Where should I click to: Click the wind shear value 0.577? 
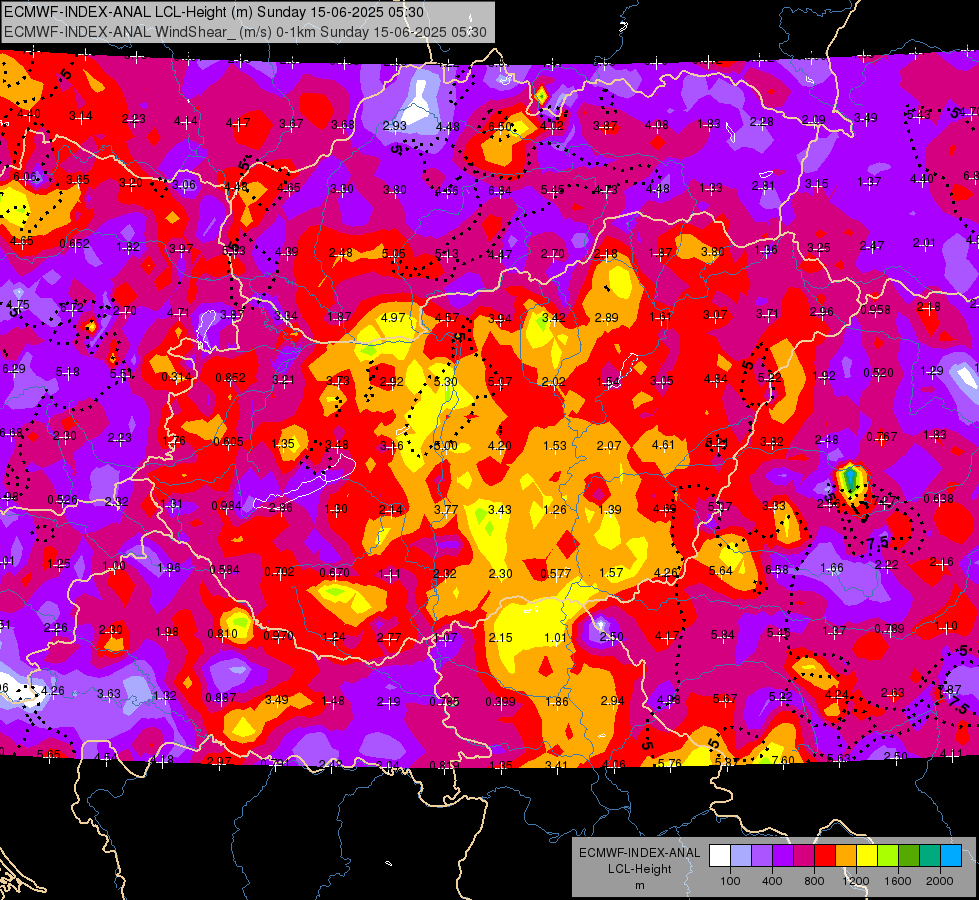tap(556, 573)
